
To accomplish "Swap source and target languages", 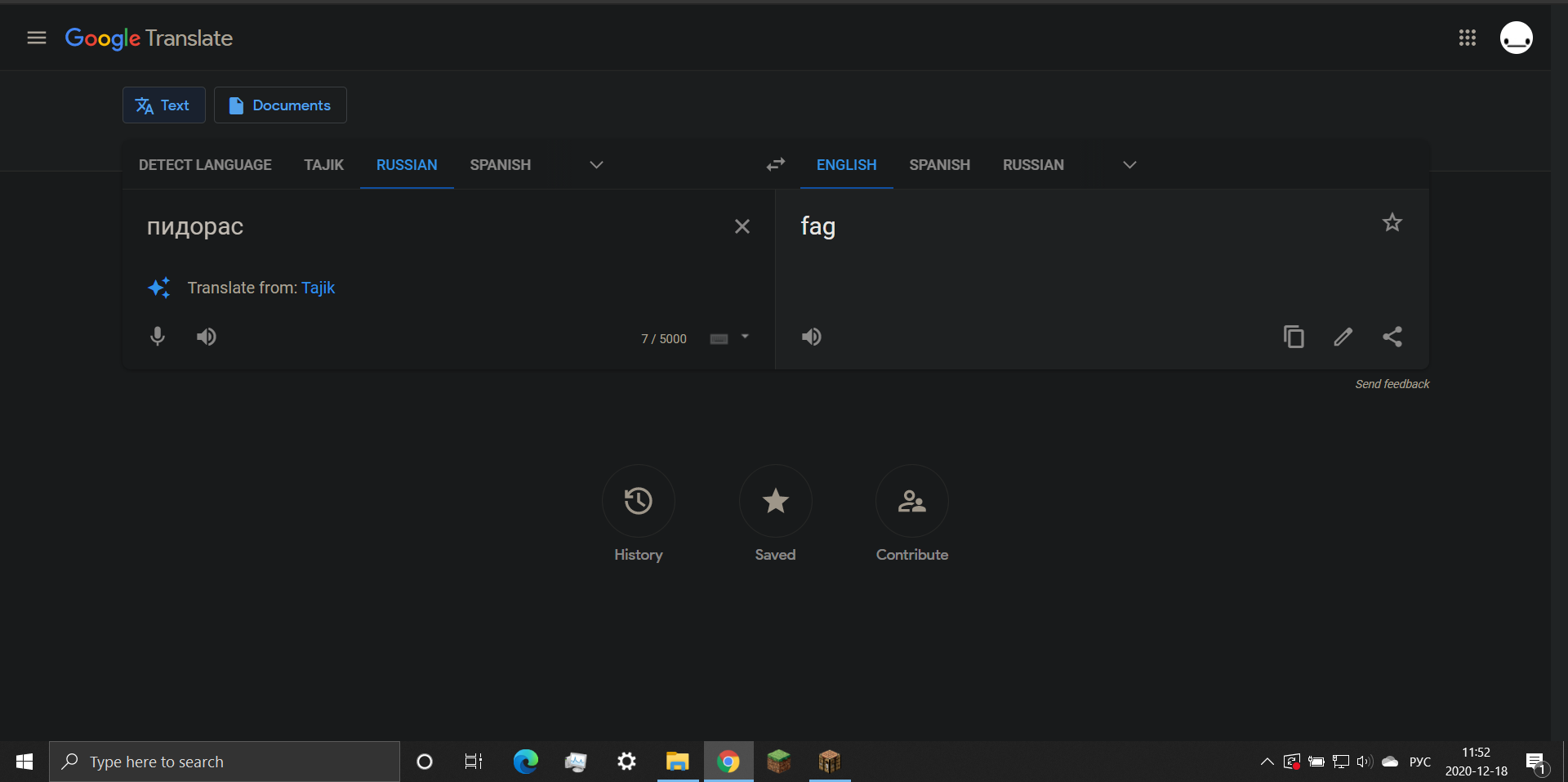I will (x=775, y=165).
